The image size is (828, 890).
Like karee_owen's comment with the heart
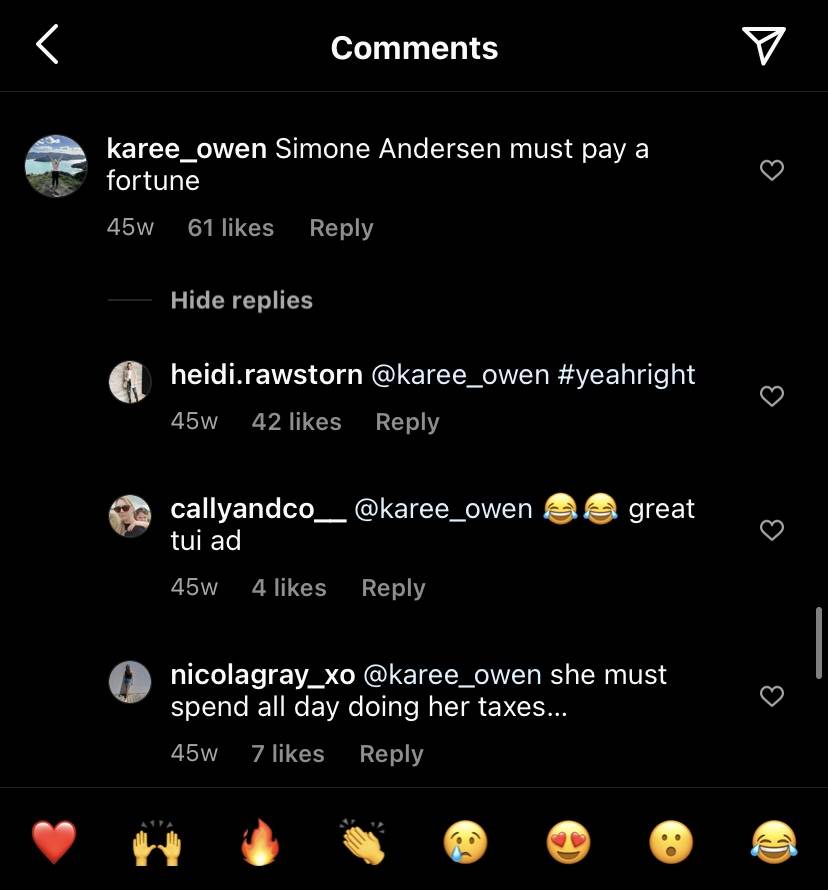[x=772, y=170]
